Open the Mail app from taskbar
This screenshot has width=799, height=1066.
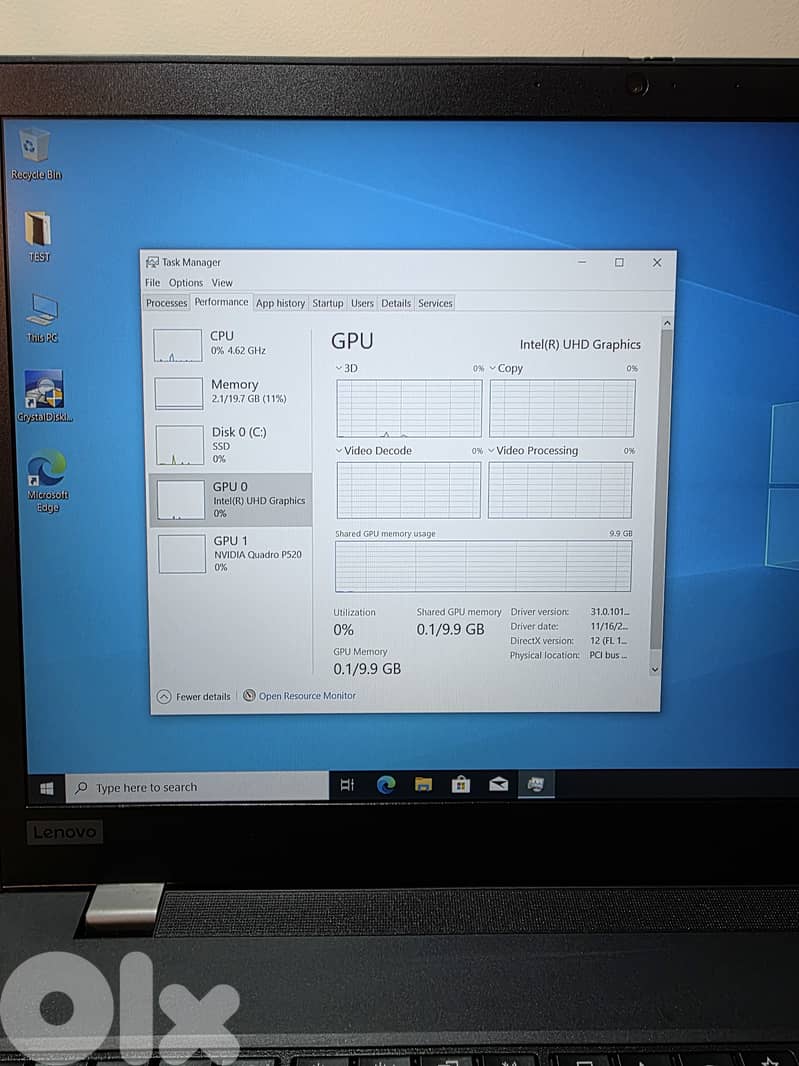(498, 785)
